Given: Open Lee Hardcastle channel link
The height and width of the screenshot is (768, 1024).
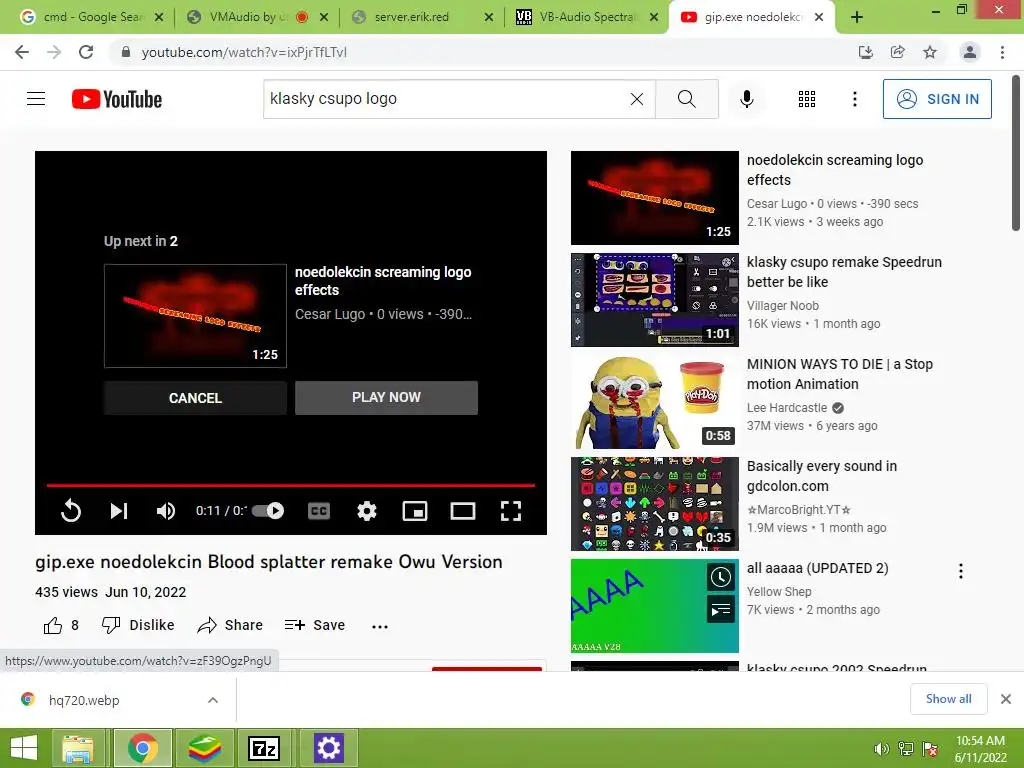Looking at the screenshot, I should click(787, 408).
